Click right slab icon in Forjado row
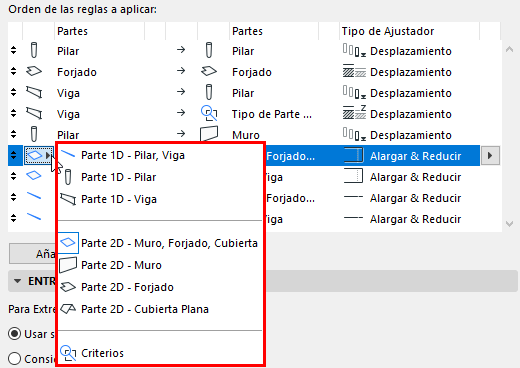 click(x=209, y=71)
